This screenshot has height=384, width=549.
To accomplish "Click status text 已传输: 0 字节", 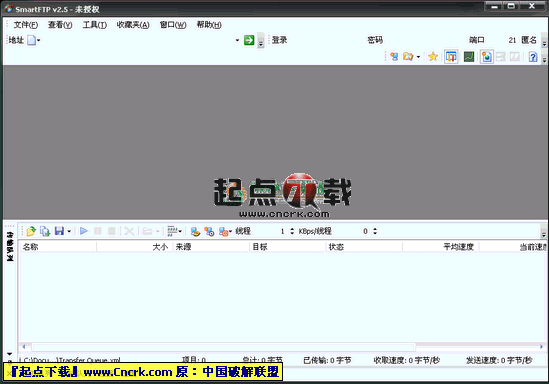I will coord(327,360).
